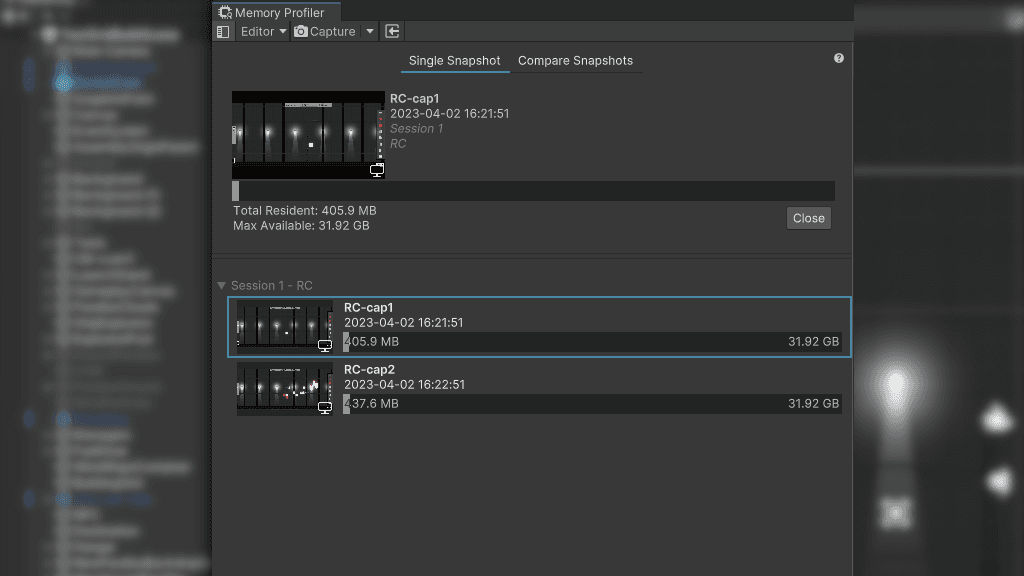Toggle the snapshots sidebar panel icon
The width and height of the screenshot is (1024, 576).
pyautogui.click(x=222, y=31)
